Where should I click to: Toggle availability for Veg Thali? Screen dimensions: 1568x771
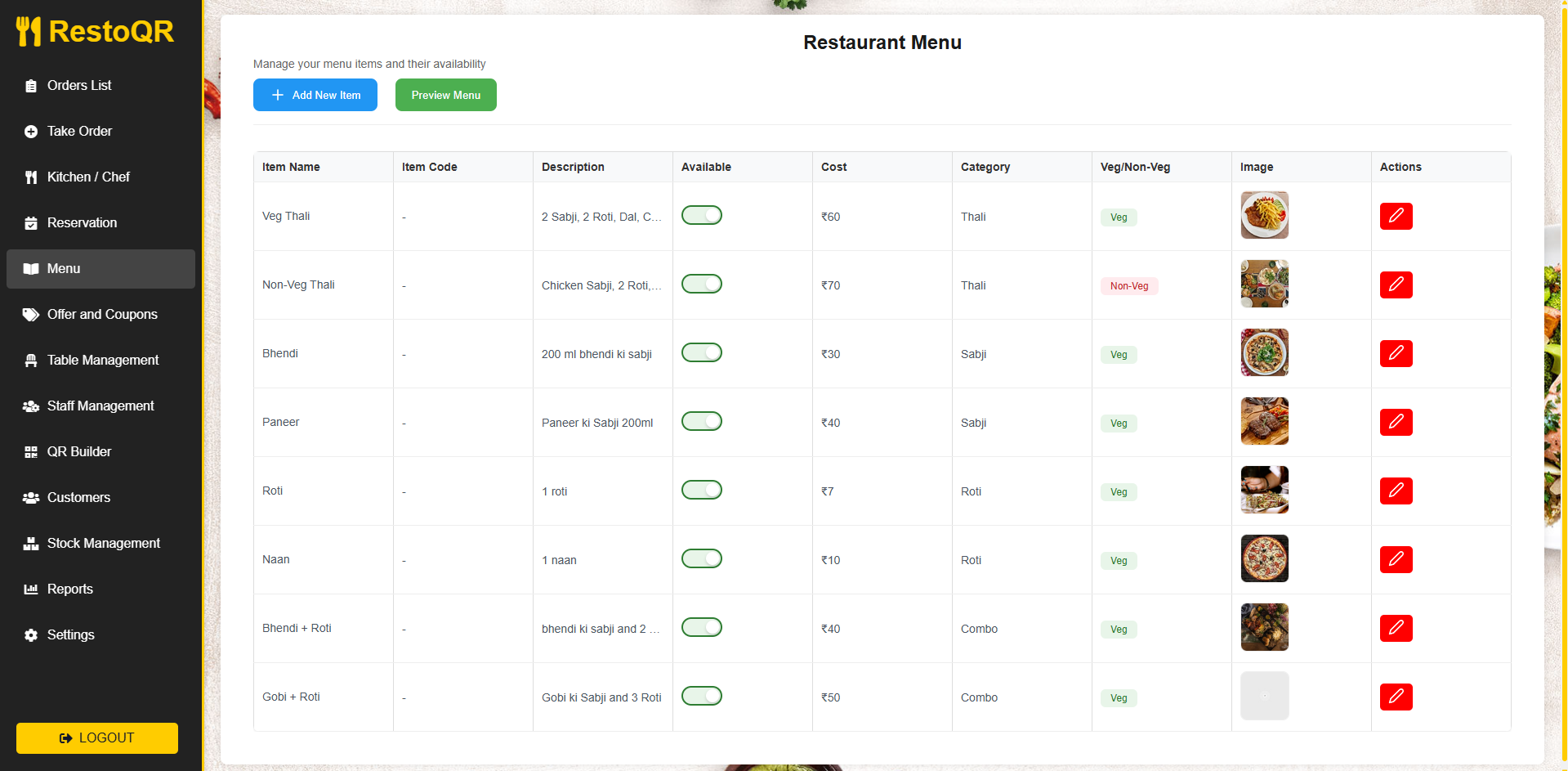(x=702, y=215)
